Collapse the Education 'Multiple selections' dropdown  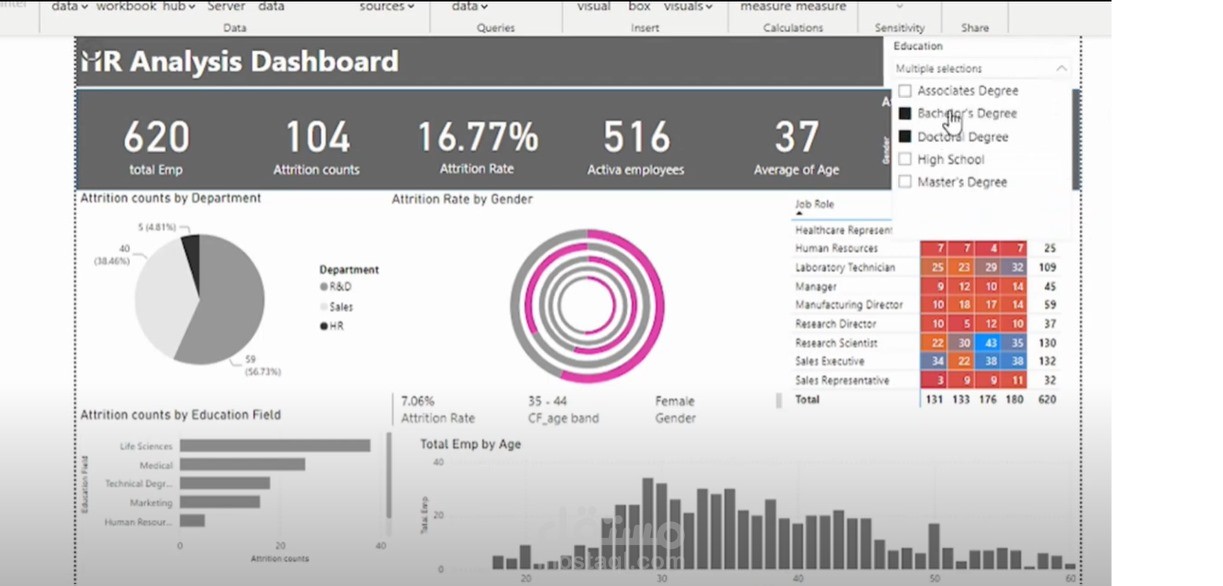[x=1061, y=69]
